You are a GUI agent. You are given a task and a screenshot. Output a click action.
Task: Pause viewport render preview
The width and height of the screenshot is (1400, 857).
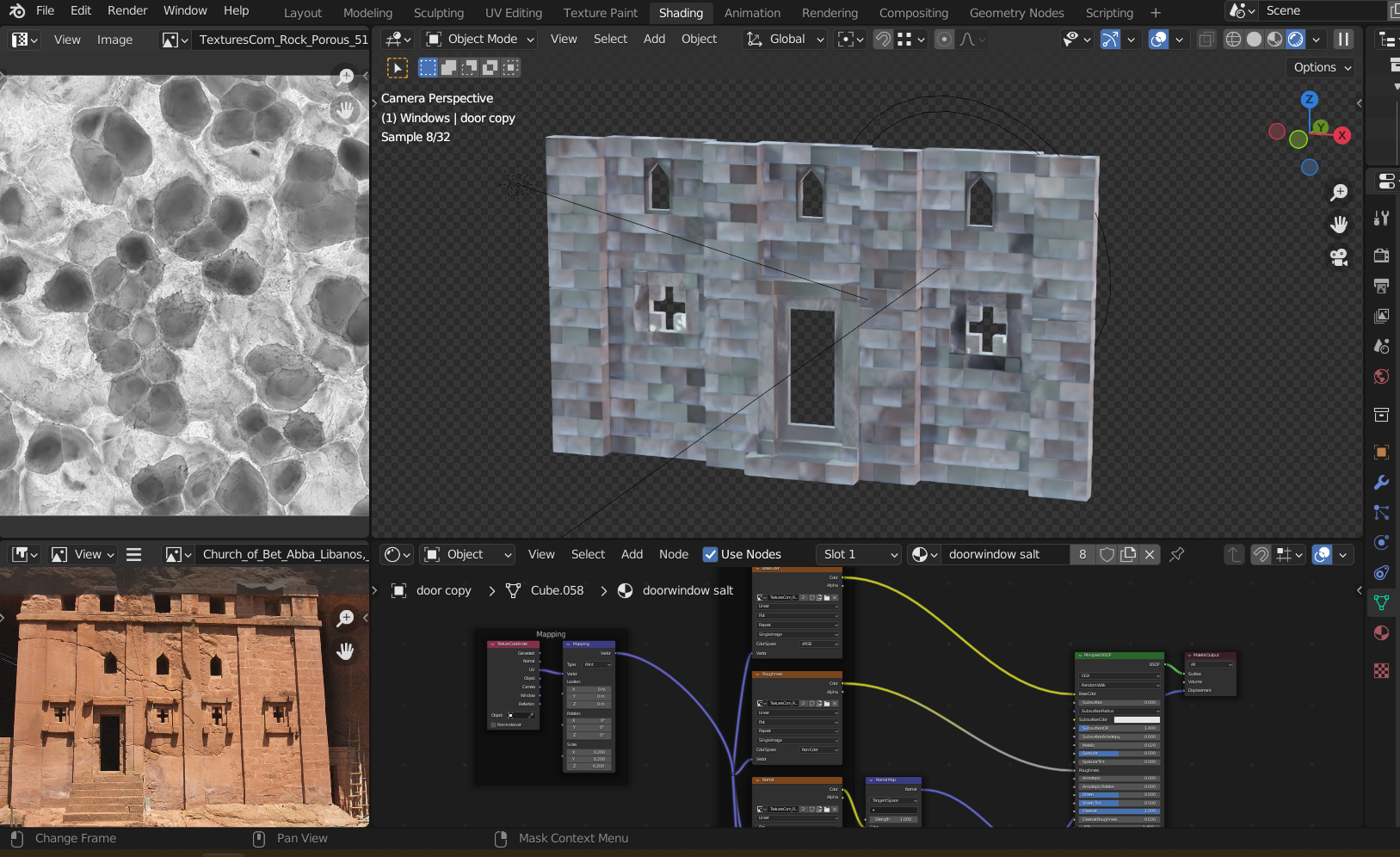point(1343,40)
